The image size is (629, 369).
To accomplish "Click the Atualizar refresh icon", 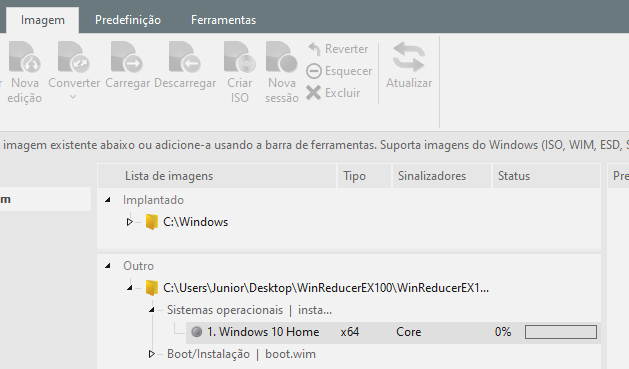I will tap(409, 57).
